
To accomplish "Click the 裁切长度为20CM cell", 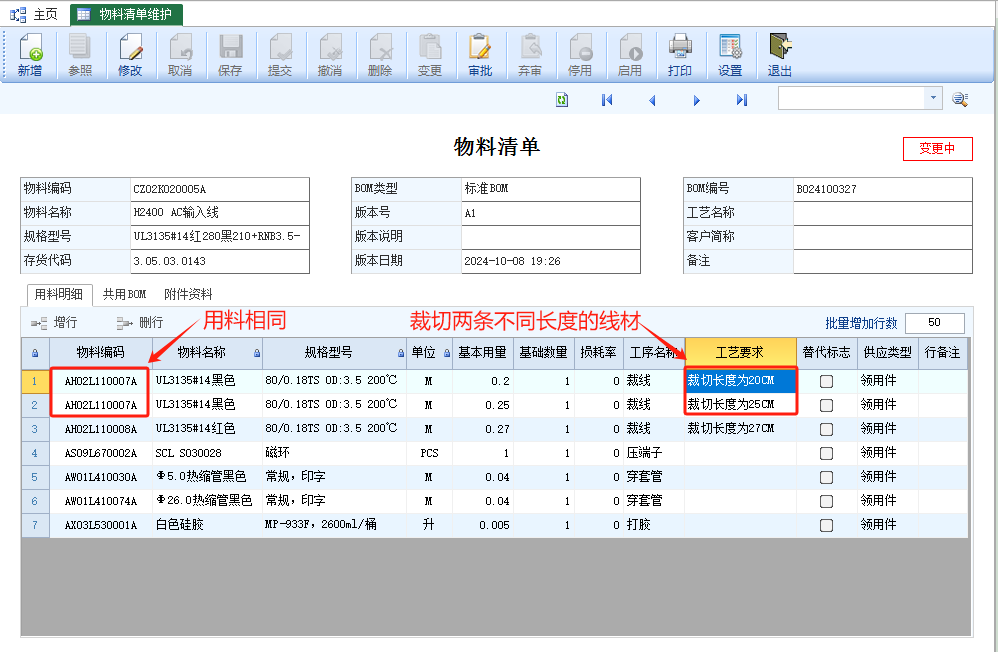I will (x=740, y=381).
